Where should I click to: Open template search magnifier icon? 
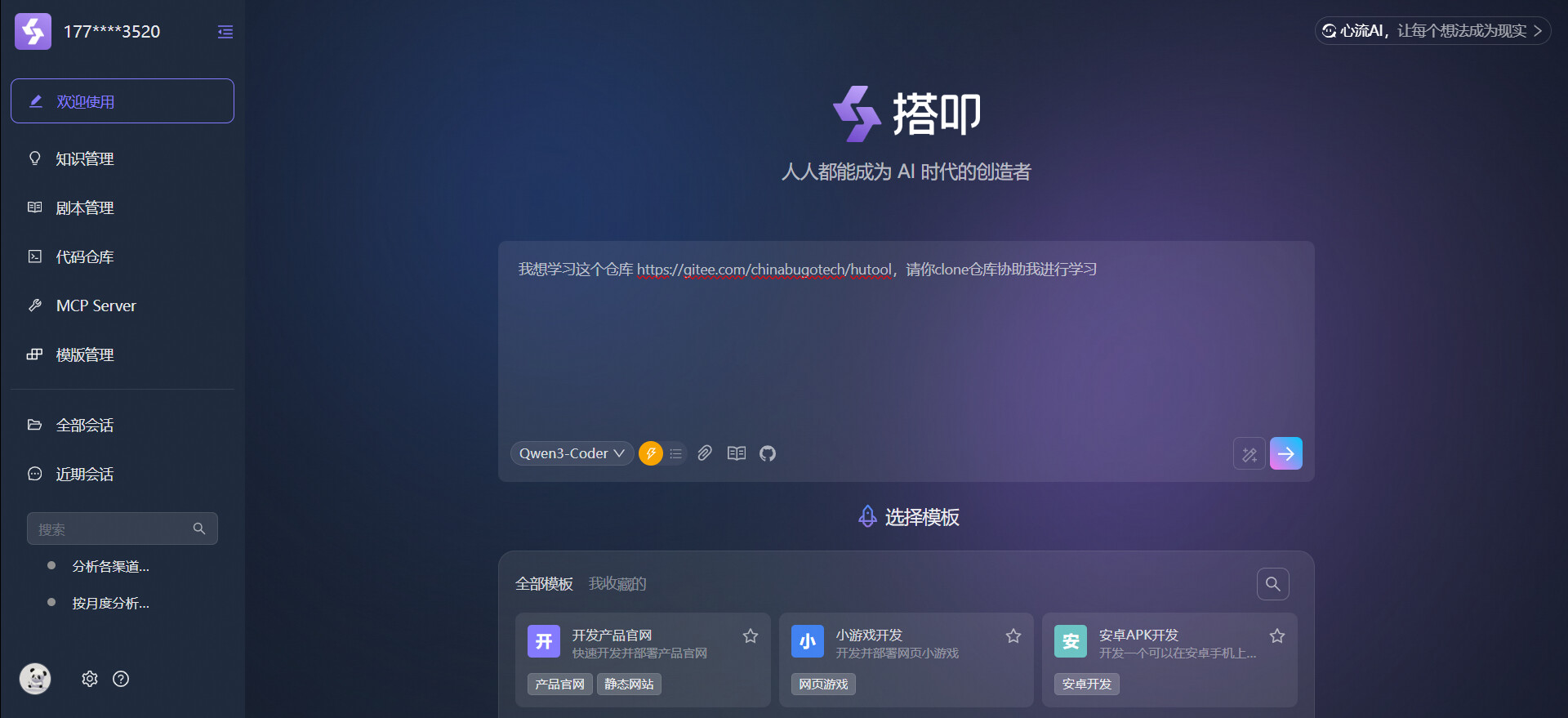(x=1272, y=584)
